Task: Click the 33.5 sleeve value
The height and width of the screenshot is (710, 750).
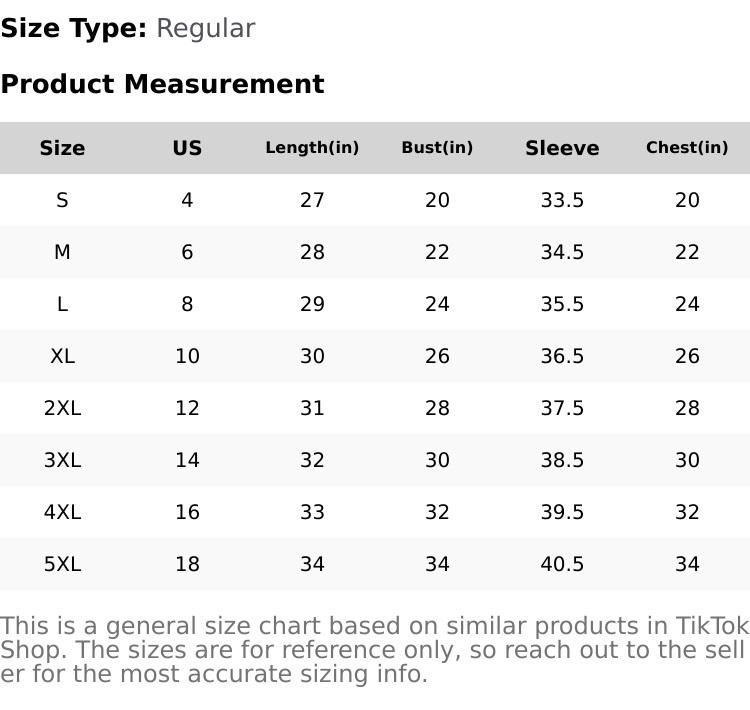Action: coord(562,200)
